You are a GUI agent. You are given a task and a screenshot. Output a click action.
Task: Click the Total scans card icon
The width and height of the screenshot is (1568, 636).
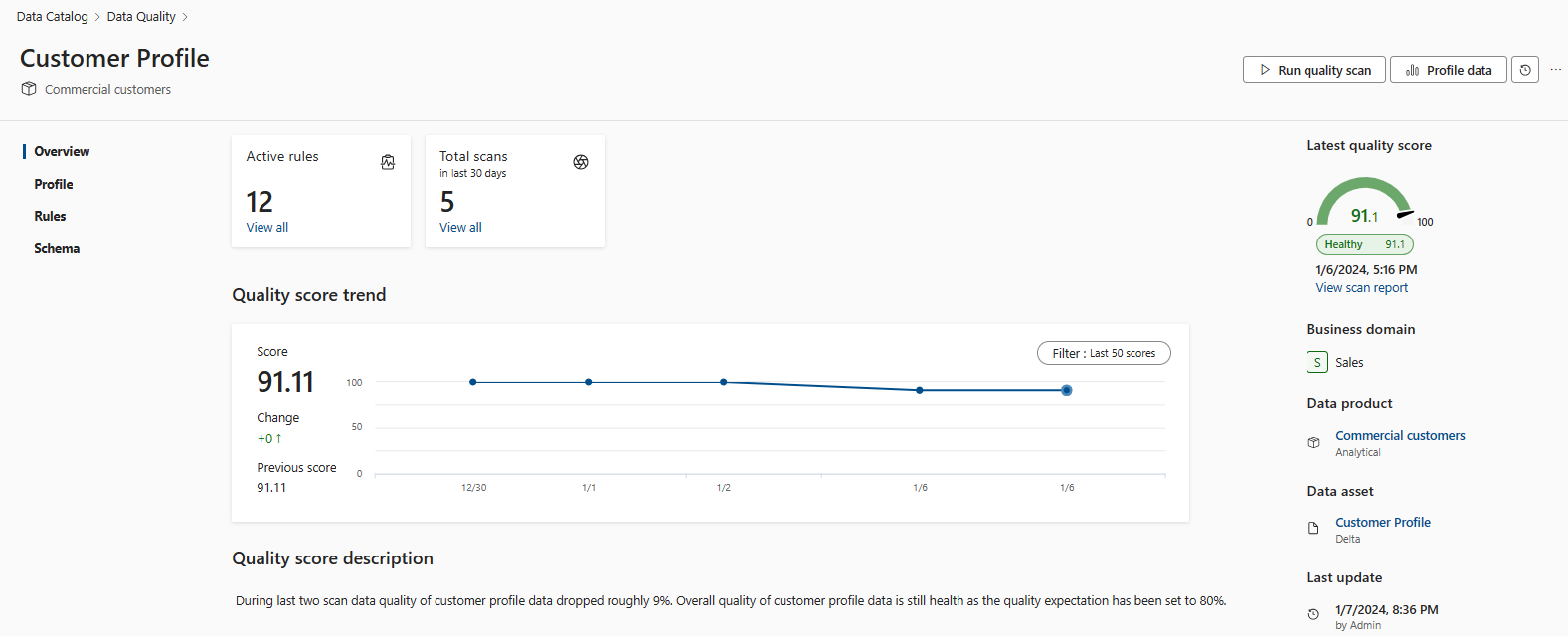pos(581,162)
